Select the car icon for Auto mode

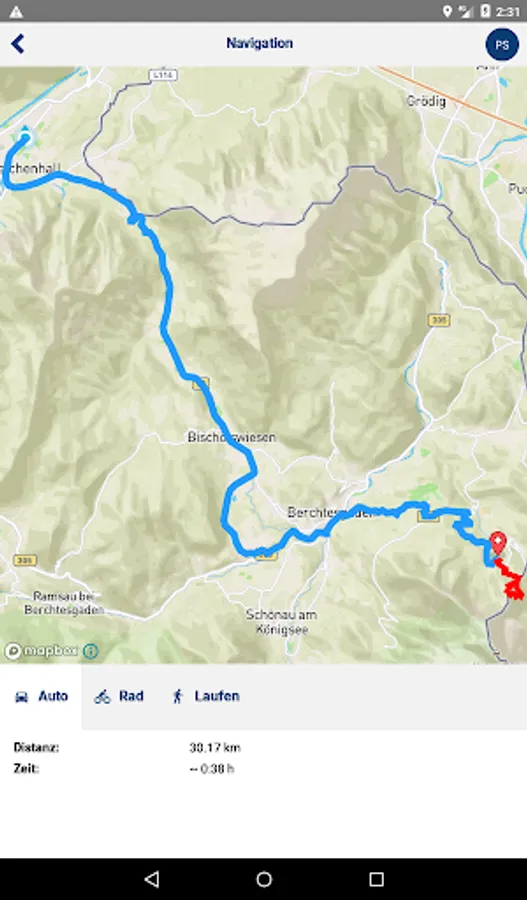click(x=22, y=697)
